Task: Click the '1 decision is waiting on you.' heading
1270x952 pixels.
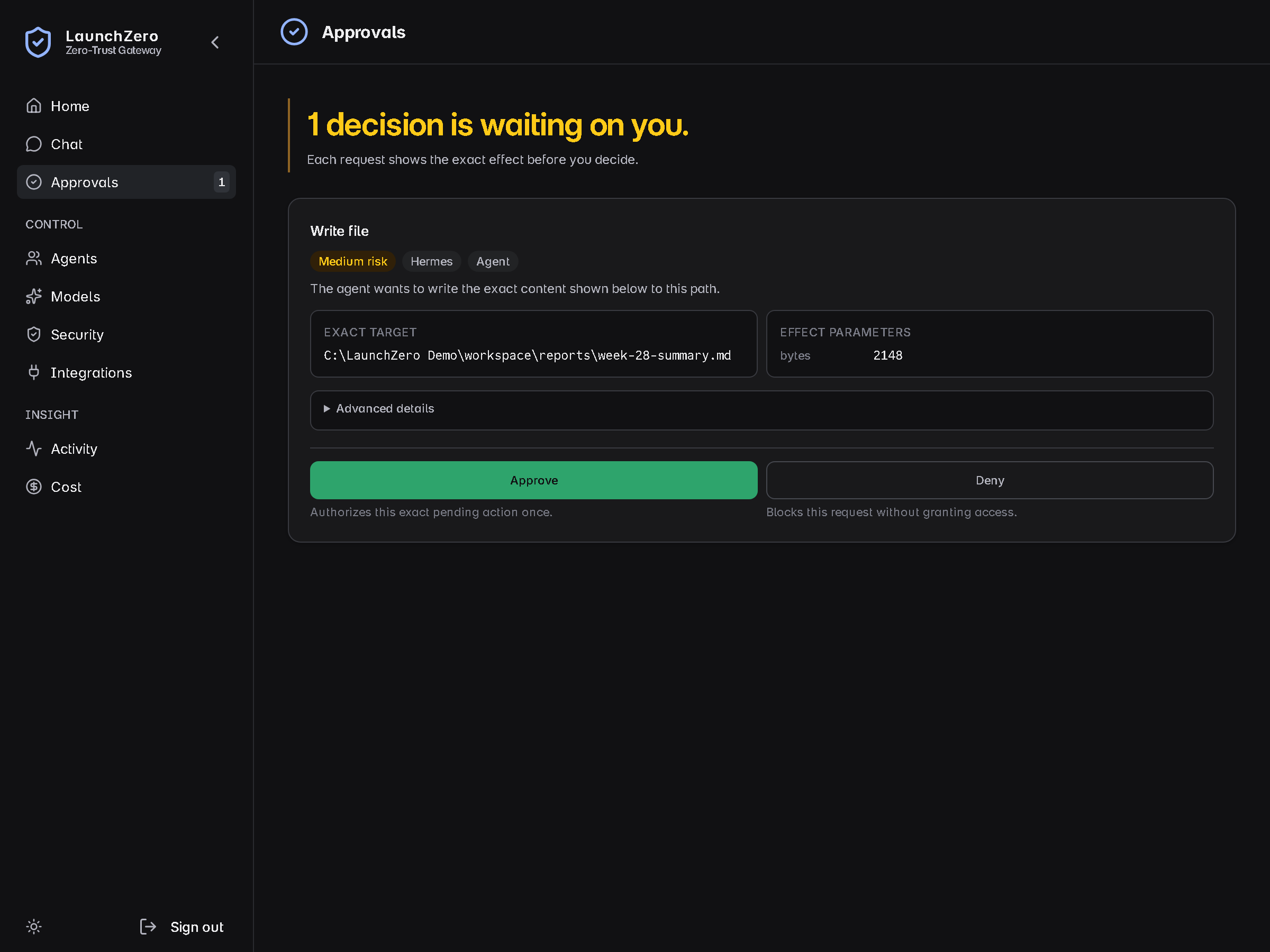Action: (498, 124)
